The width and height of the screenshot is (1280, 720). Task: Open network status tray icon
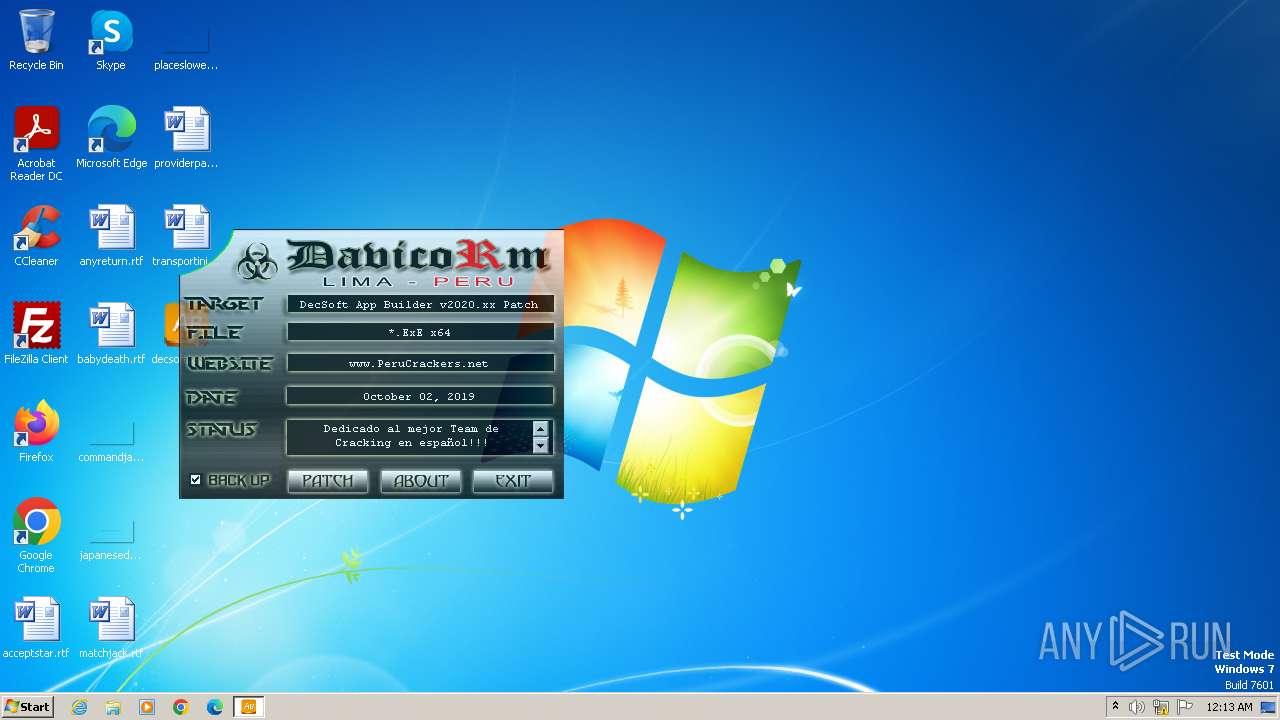(1161, 707)
